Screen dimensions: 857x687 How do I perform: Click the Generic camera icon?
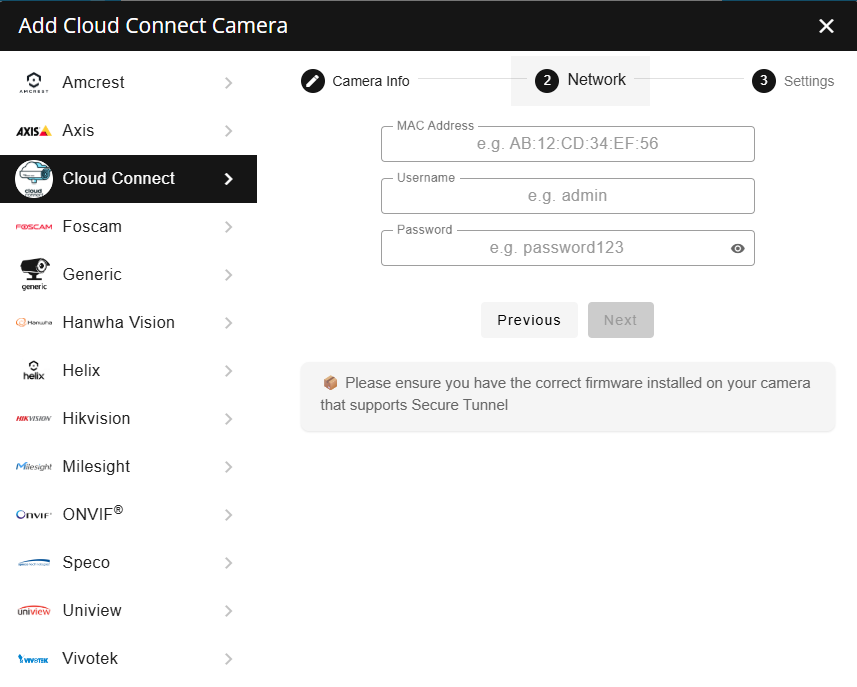coord(34,274)
